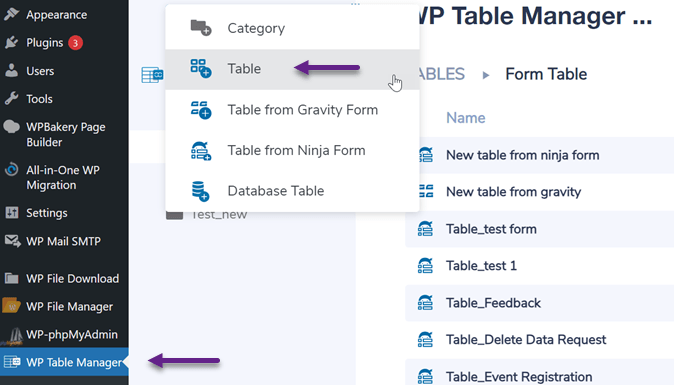The height and width of the screenshot is (386, 674).
Task: Click the Form Table breadcrumb
Action: tap(546, 74)
